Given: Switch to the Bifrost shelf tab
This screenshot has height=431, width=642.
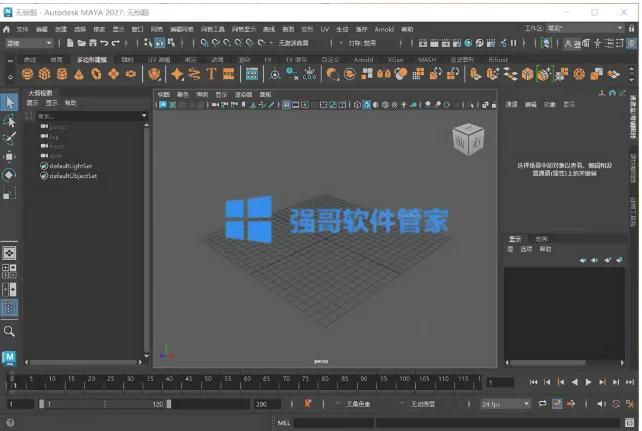Looking at the screenshot, I should tap(498, 60).
